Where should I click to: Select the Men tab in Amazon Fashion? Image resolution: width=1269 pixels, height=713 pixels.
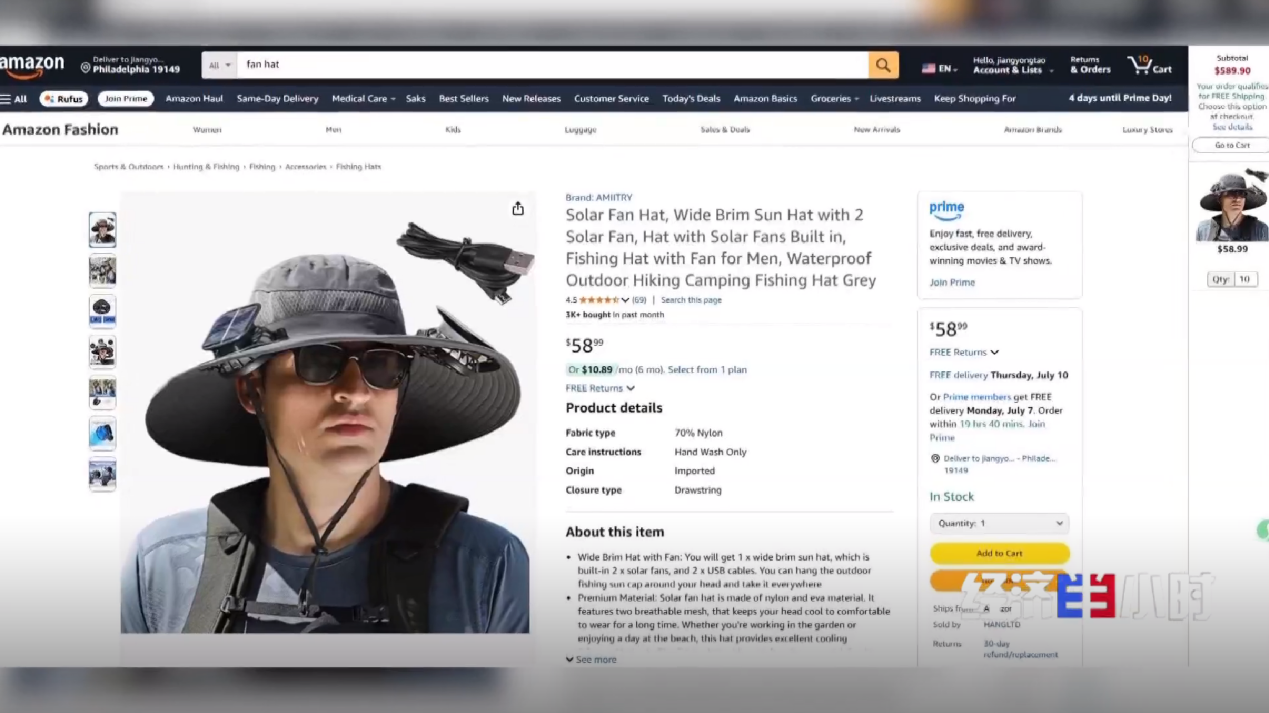333,130
